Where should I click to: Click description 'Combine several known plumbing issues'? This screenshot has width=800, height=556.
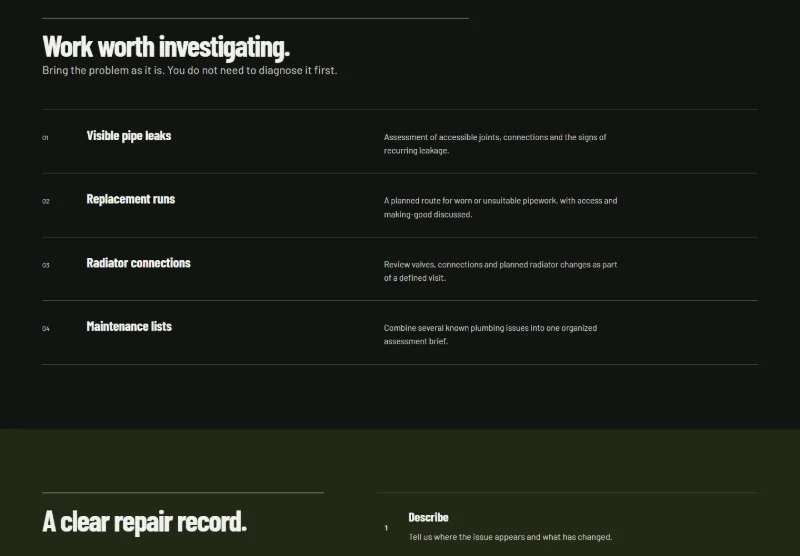click(x=490, y=335)
